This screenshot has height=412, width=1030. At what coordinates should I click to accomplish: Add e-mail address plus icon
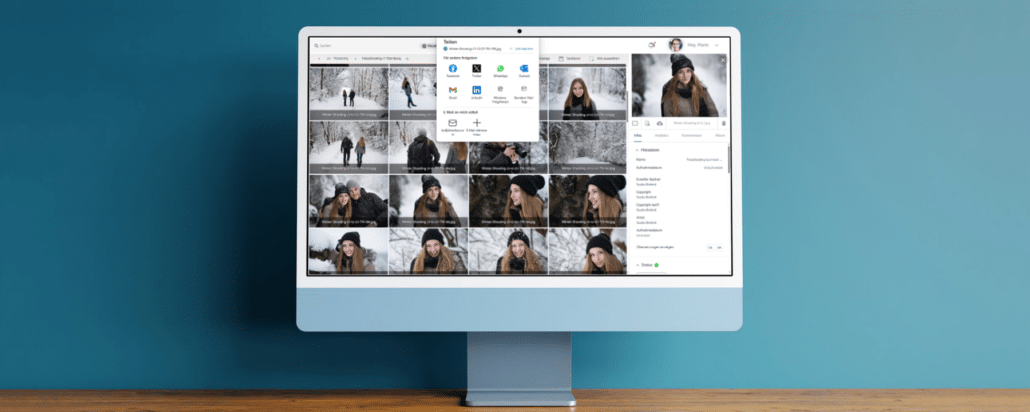click(477, 123)
